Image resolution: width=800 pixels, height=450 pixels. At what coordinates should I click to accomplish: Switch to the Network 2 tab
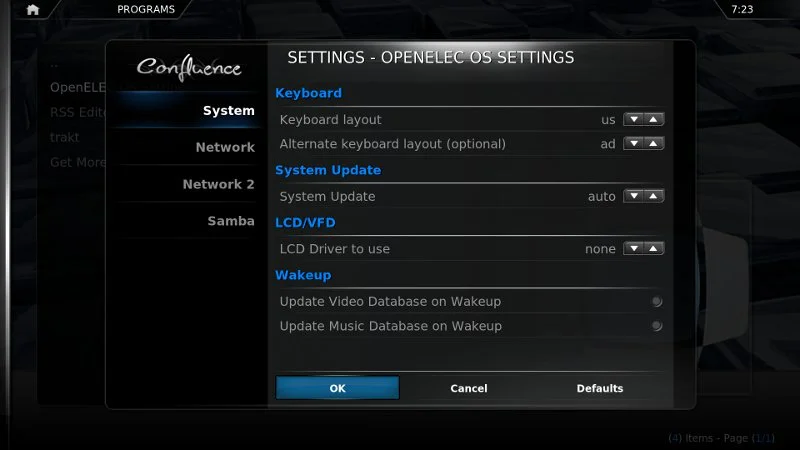(218, 184)
